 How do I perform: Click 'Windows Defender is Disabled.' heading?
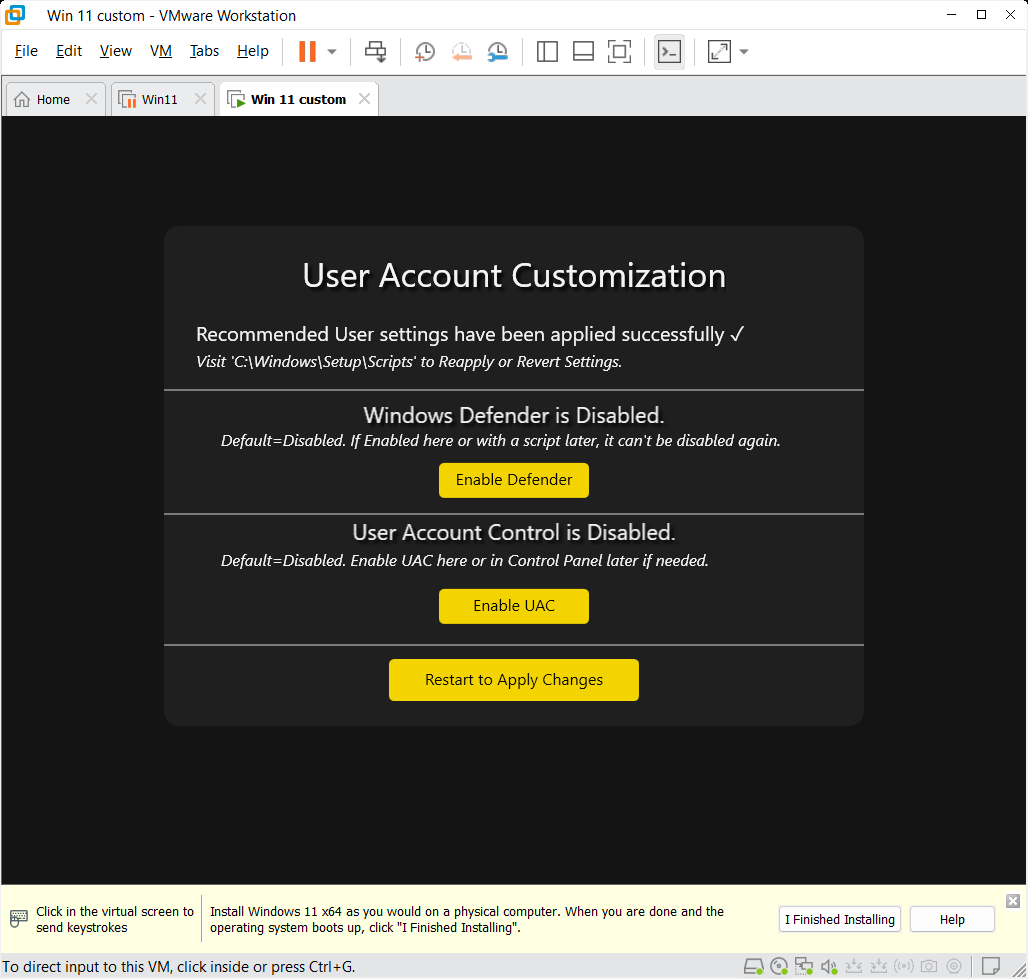tap(513, 415)
